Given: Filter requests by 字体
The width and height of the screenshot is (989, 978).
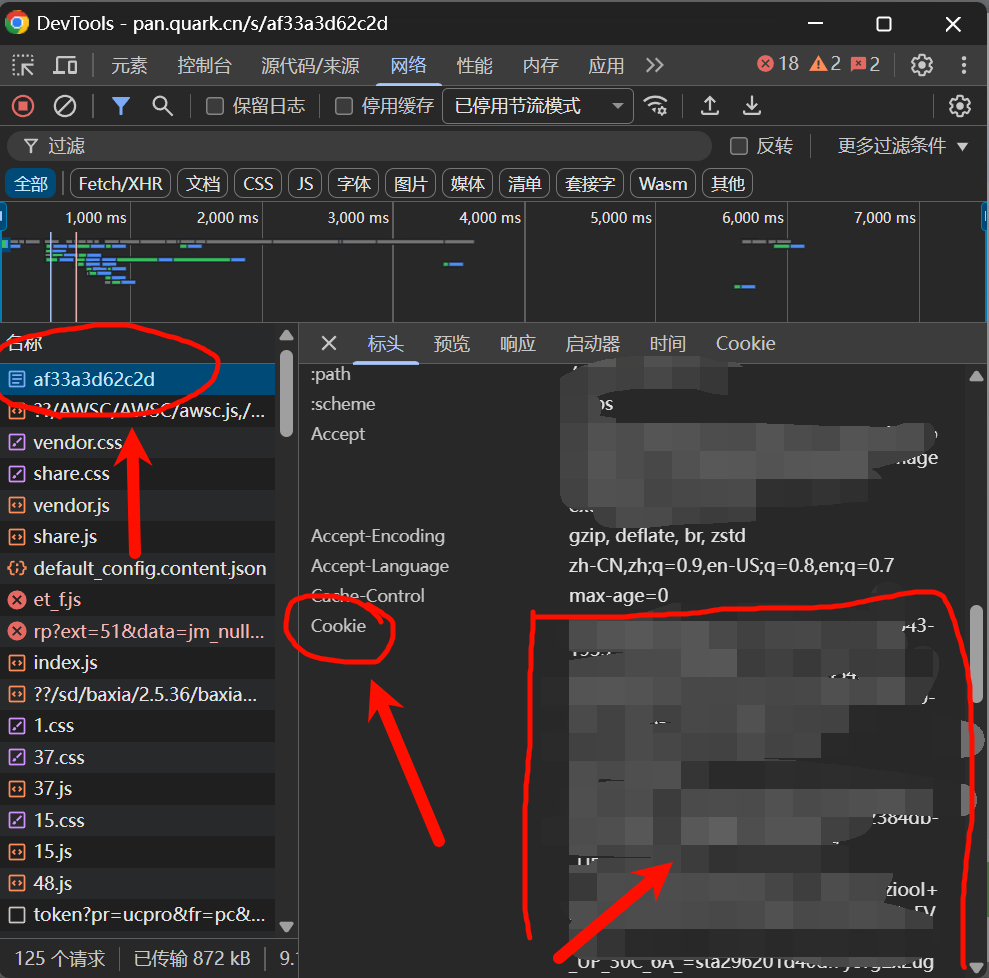Looking at the screenshot, I should click(354, 183).
